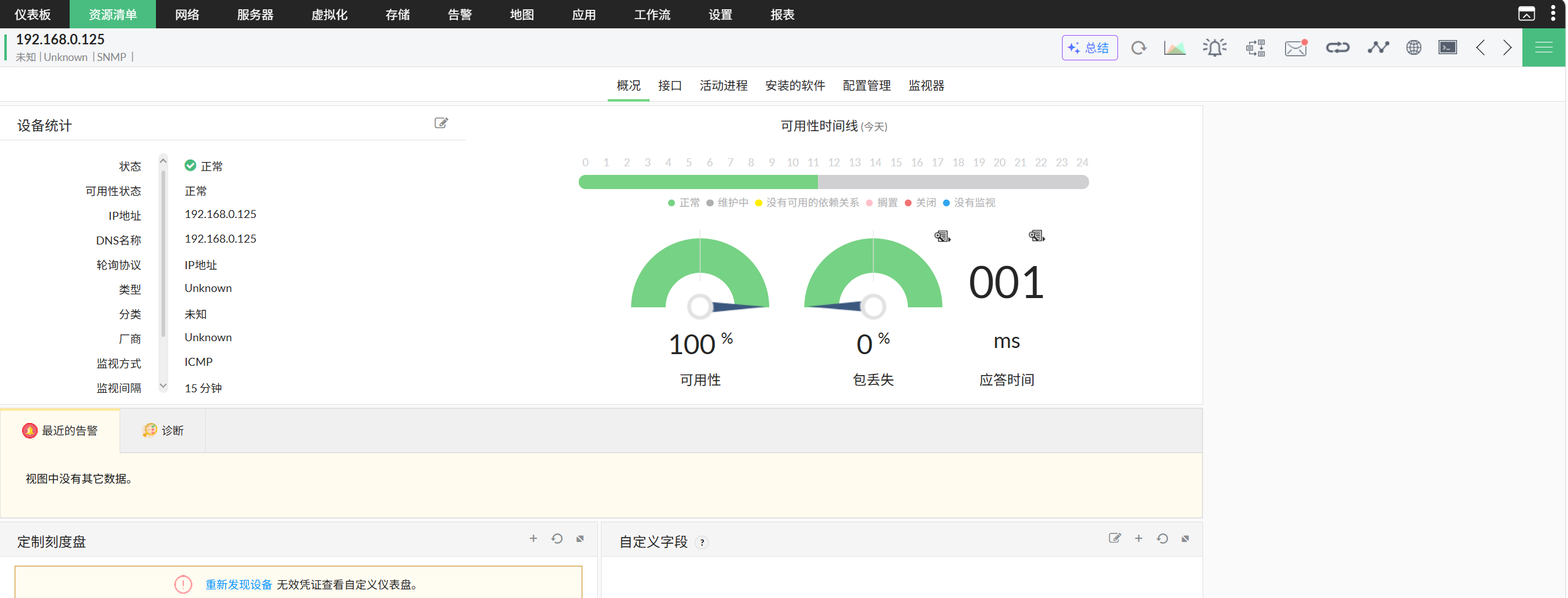The image size is (1568, 598).
Task: Click scroll-up arrow in device stats list
Action: pos(163,161)
